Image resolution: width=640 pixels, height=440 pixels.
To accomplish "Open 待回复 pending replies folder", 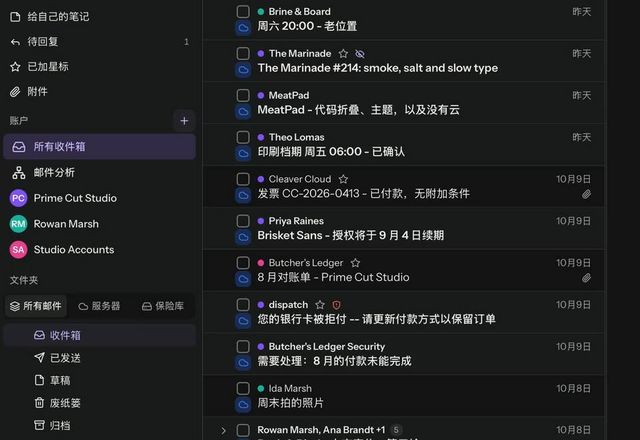I will pyautogui.click(x=98, y=42).
